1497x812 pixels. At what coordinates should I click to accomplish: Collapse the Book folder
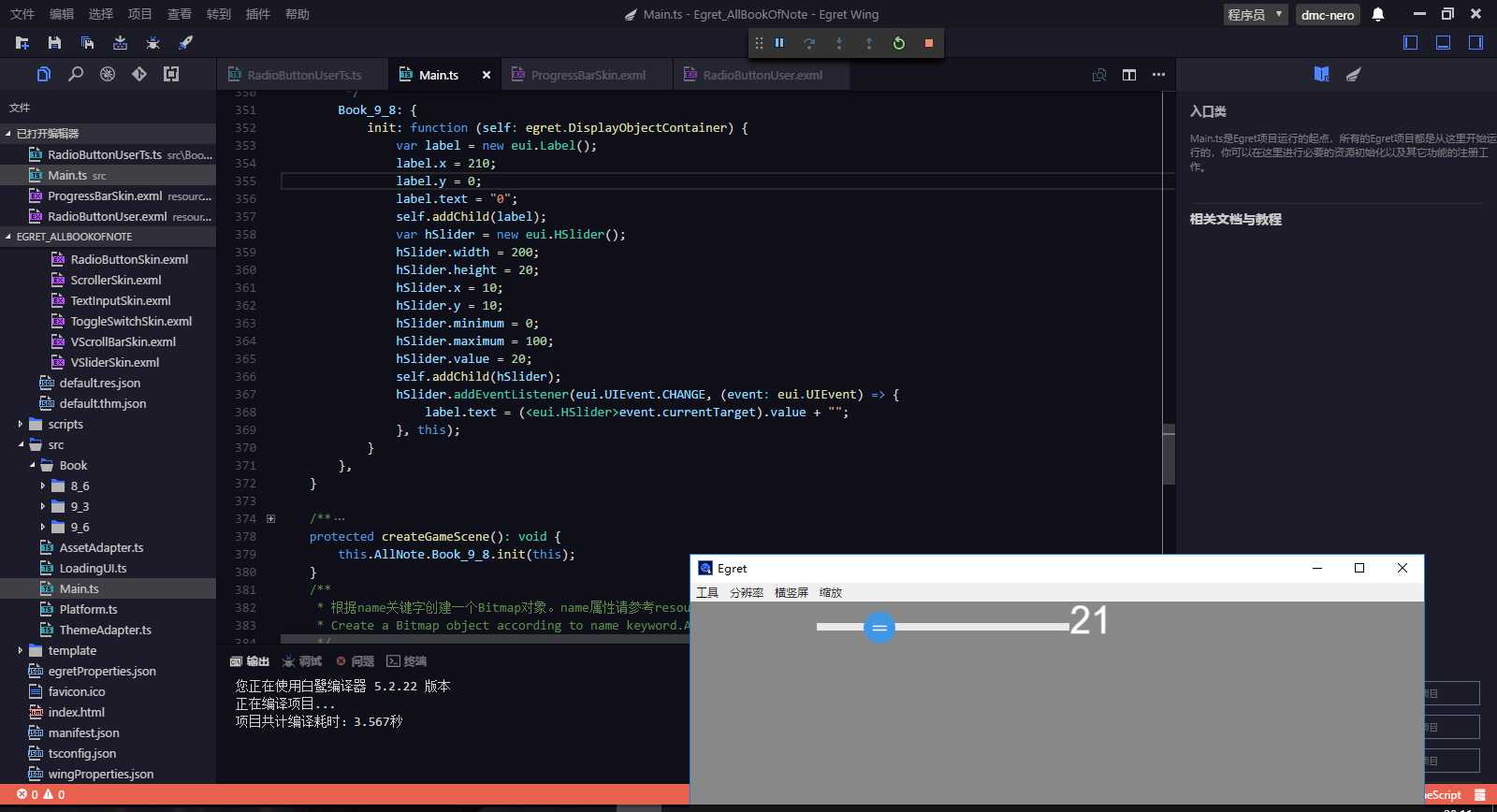tap(32, 466)
